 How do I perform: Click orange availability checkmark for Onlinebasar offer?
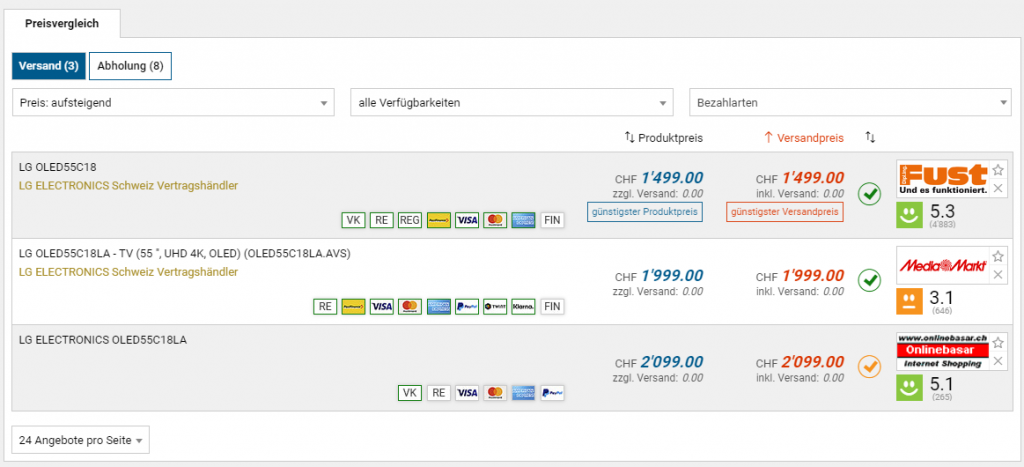click(x=869, y=366)
